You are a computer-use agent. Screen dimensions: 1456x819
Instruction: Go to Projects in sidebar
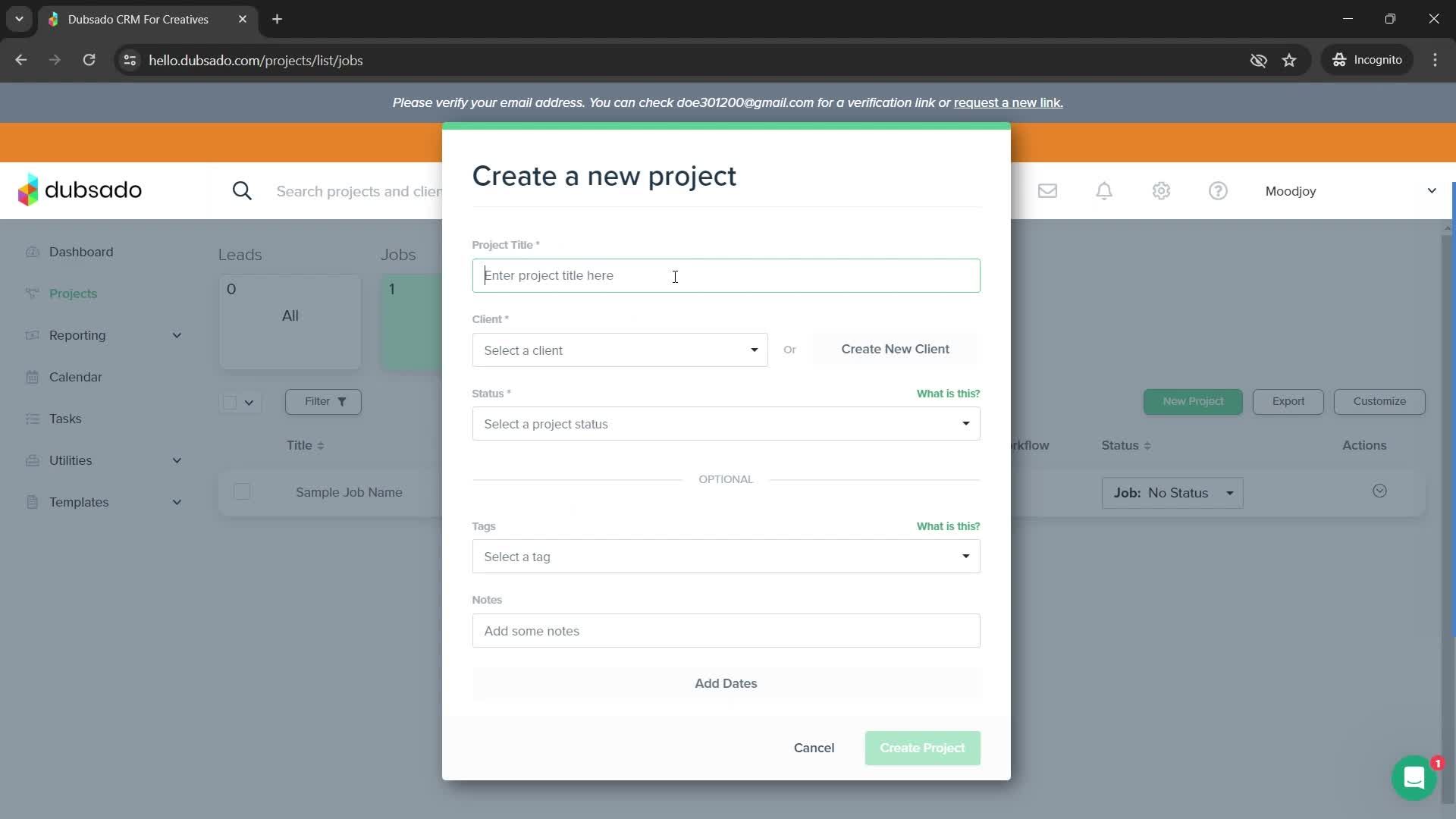pyautogui.click(x=73, y=293)
